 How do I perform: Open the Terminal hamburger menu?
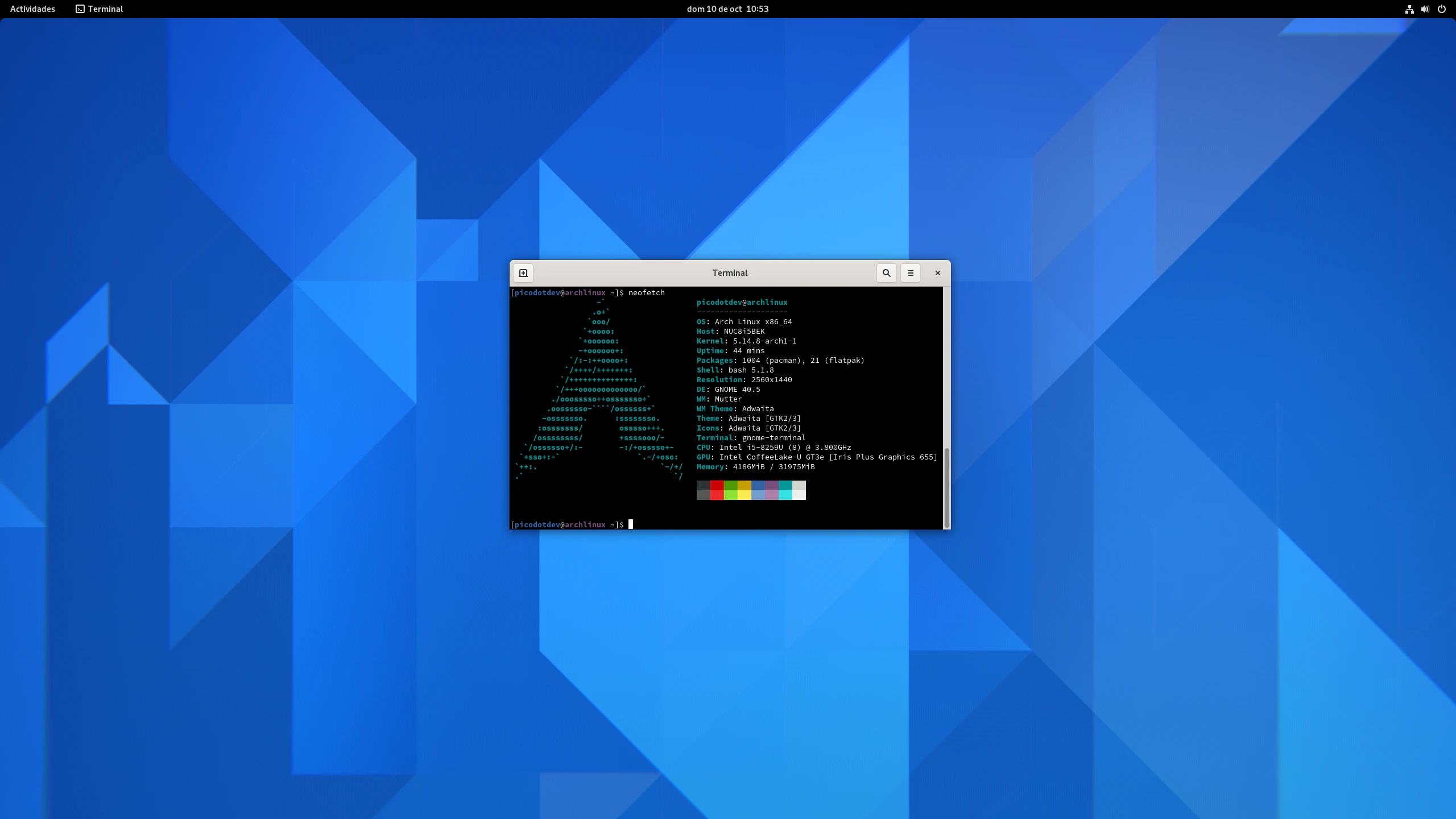point(910,273)
